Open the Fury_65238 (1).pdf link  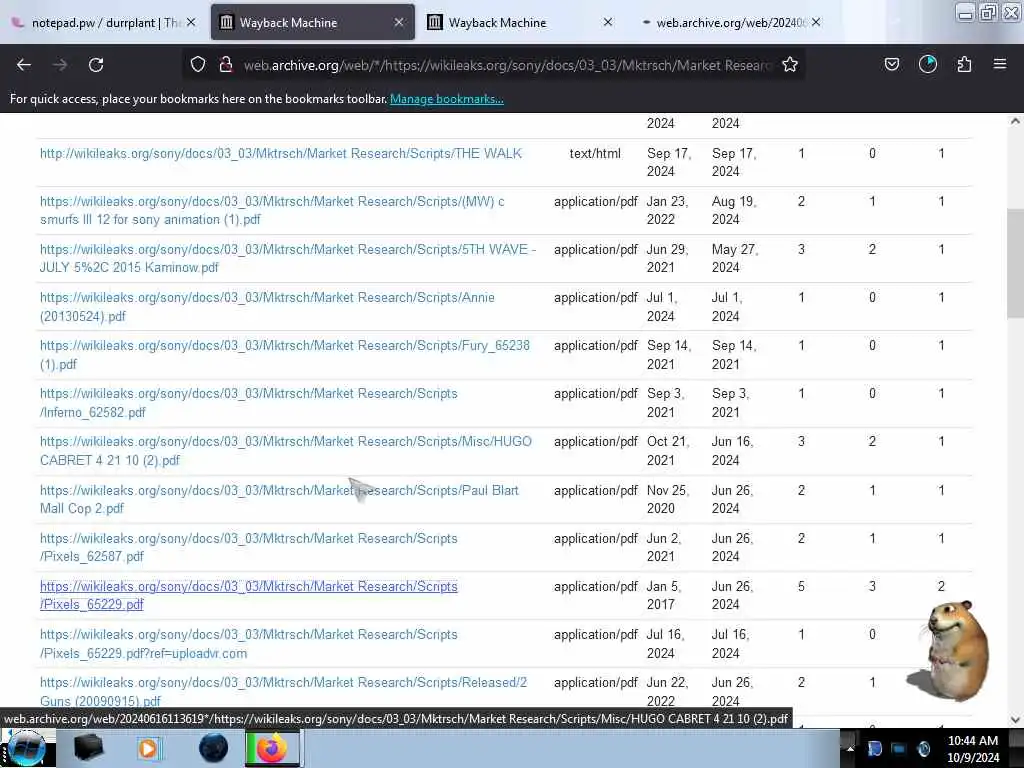(285, 355)
